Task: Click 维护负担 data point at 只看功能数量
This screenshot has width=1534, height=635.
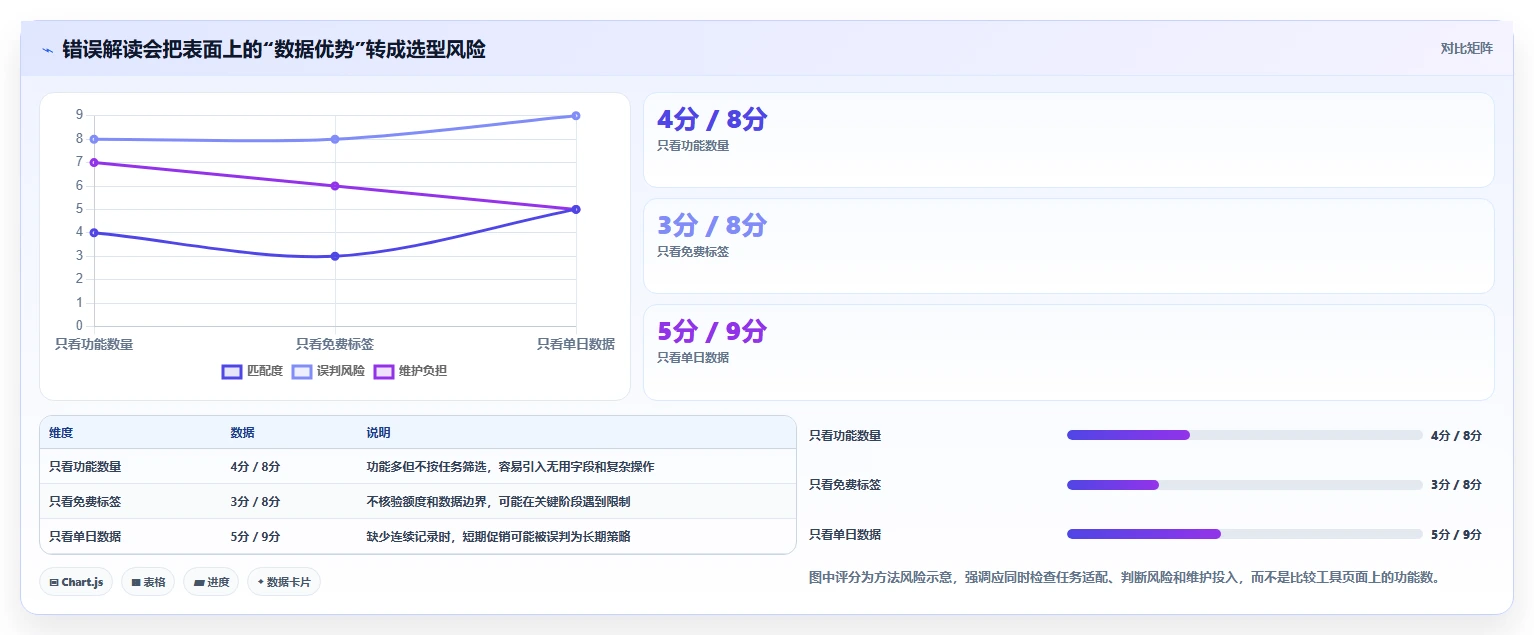Action: [94, 162]
